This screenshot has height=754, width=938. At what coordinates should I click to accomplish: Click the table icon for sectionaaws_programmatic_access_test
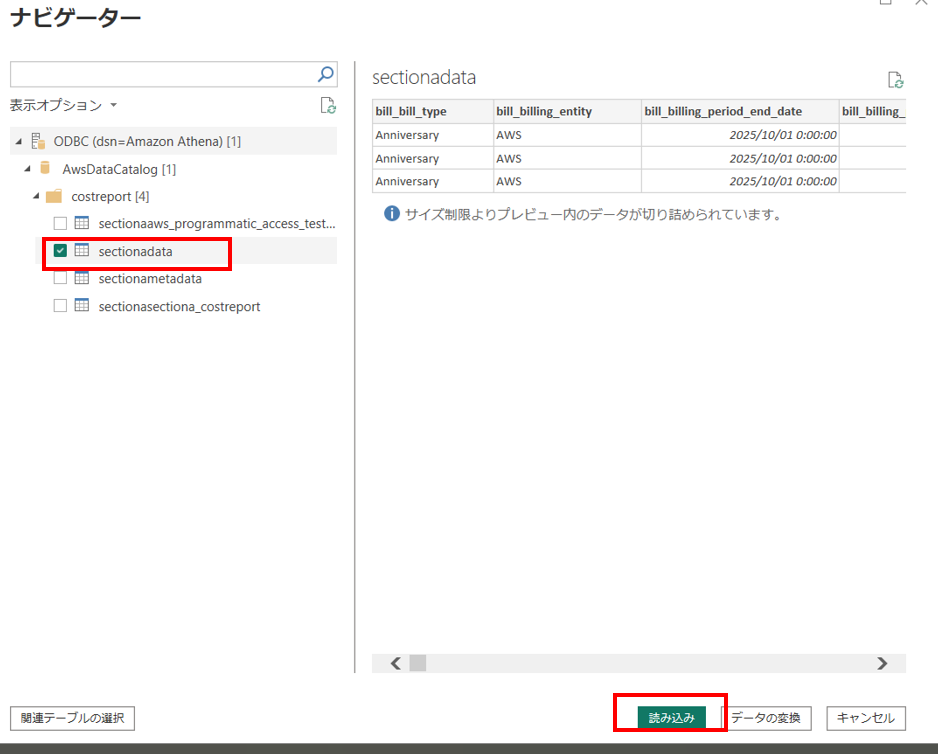coord(82,223)
